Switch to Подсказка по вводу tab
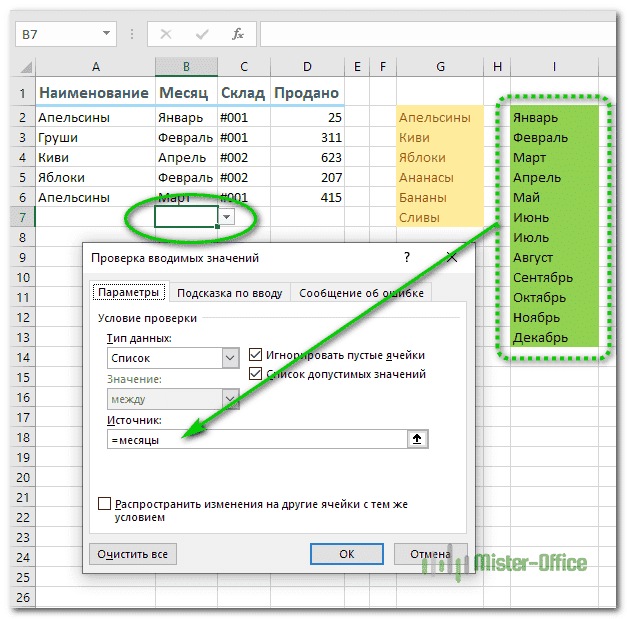This screenshot has height=619, width=627. pos(230,293)
